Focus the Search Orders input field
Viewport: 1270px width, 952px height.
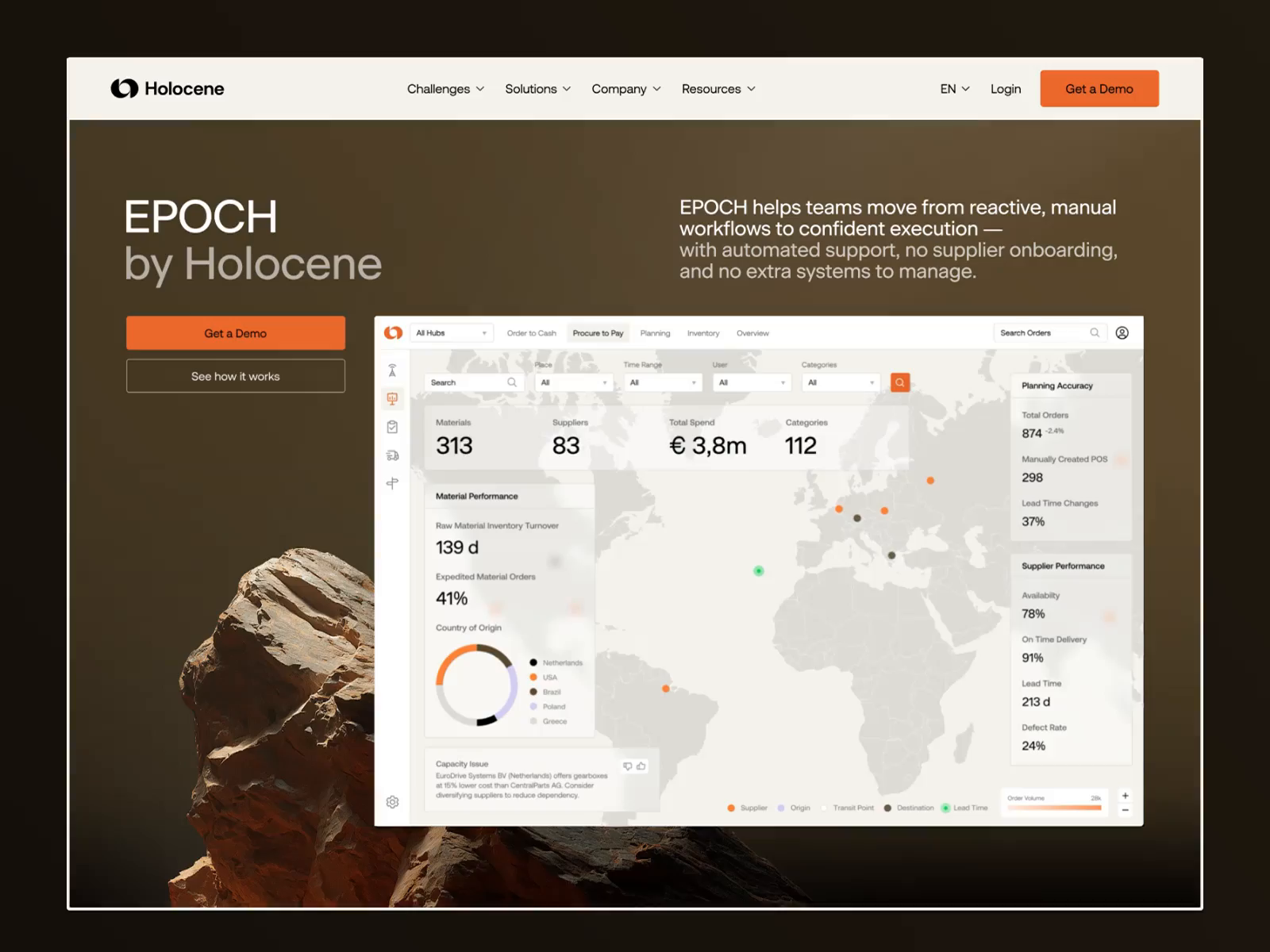[1049, 333]
